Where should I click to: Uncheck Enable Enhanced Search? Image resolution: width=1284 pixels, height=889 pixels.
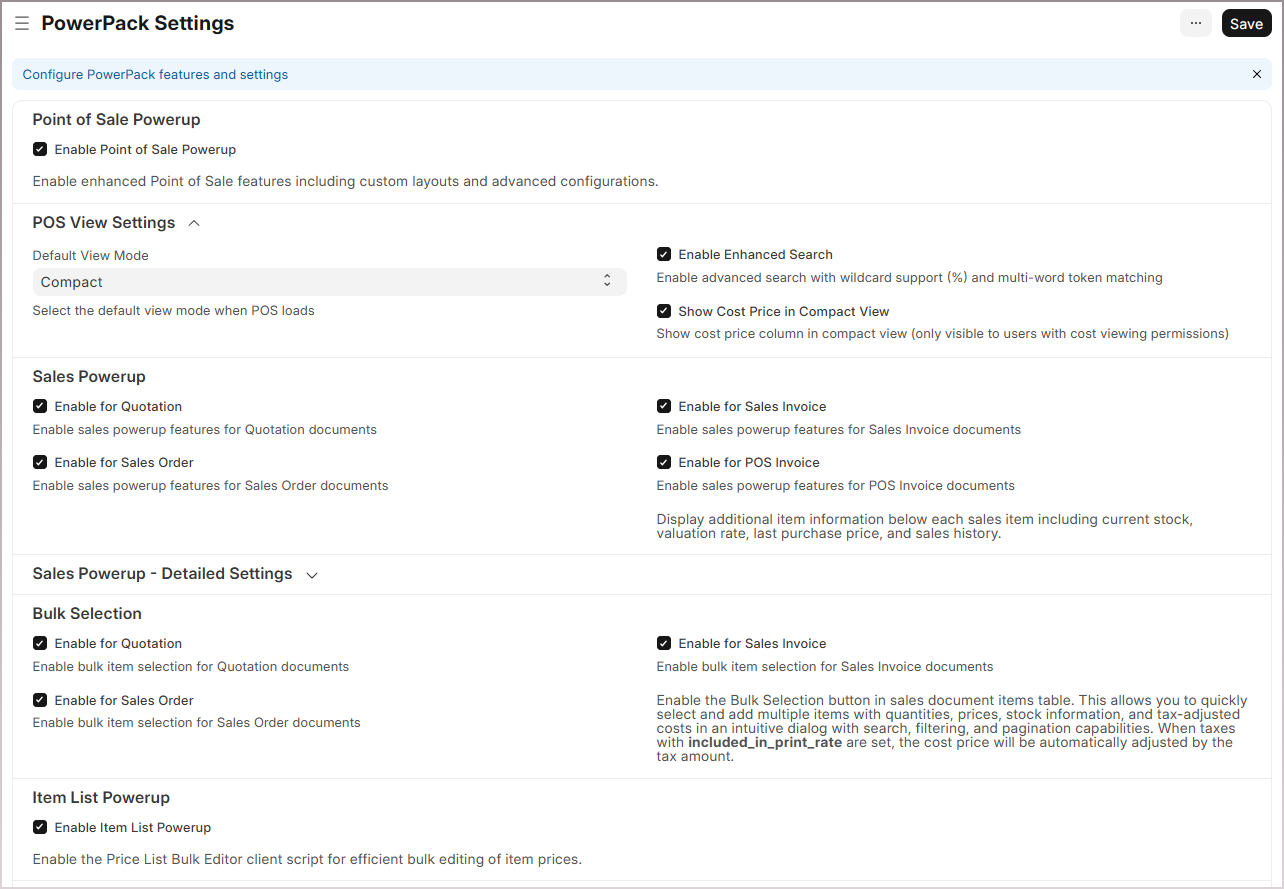point(664,254)
